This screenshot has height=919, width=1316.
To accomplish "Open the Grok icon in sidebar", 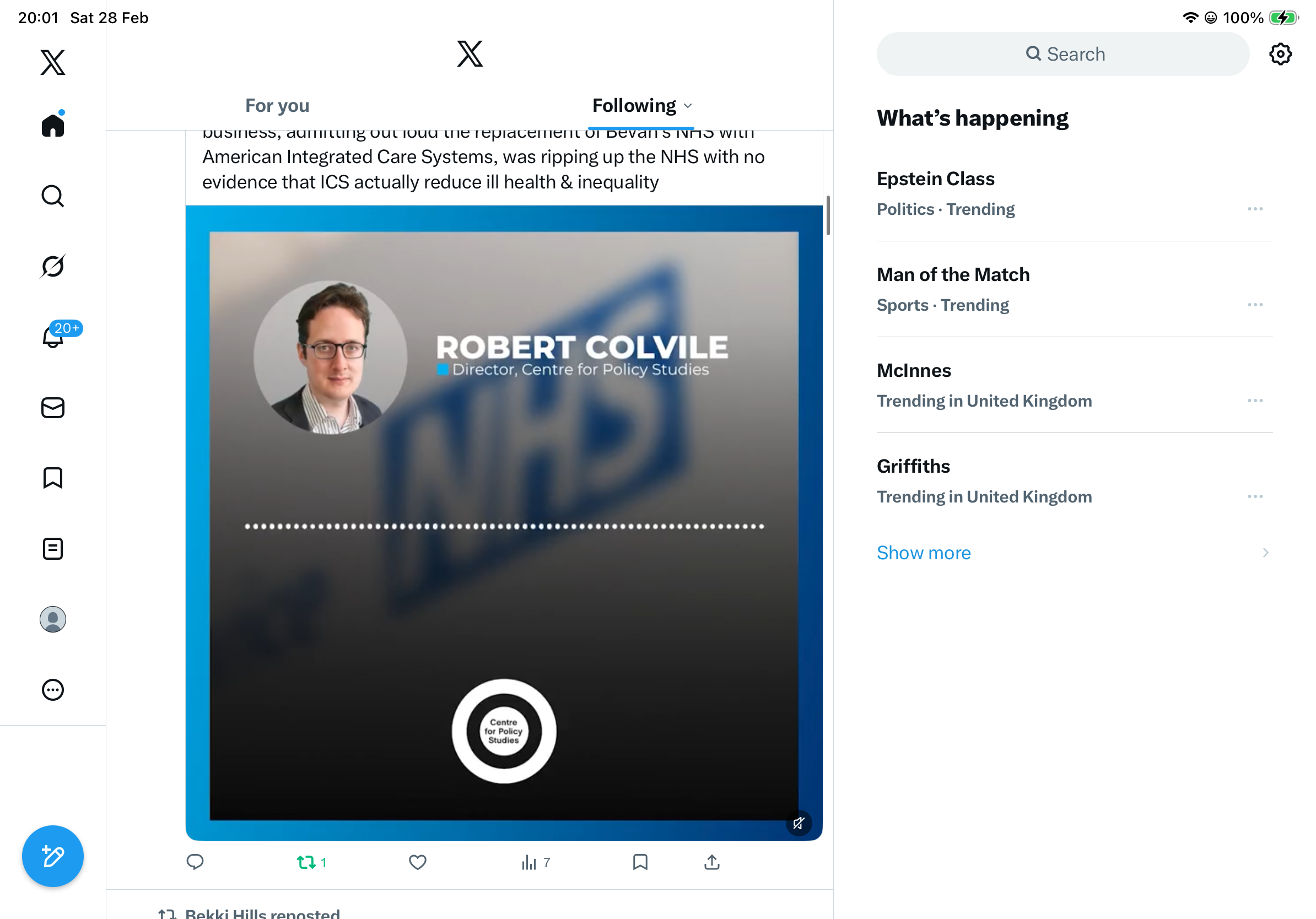I will [x=53, y=267].
